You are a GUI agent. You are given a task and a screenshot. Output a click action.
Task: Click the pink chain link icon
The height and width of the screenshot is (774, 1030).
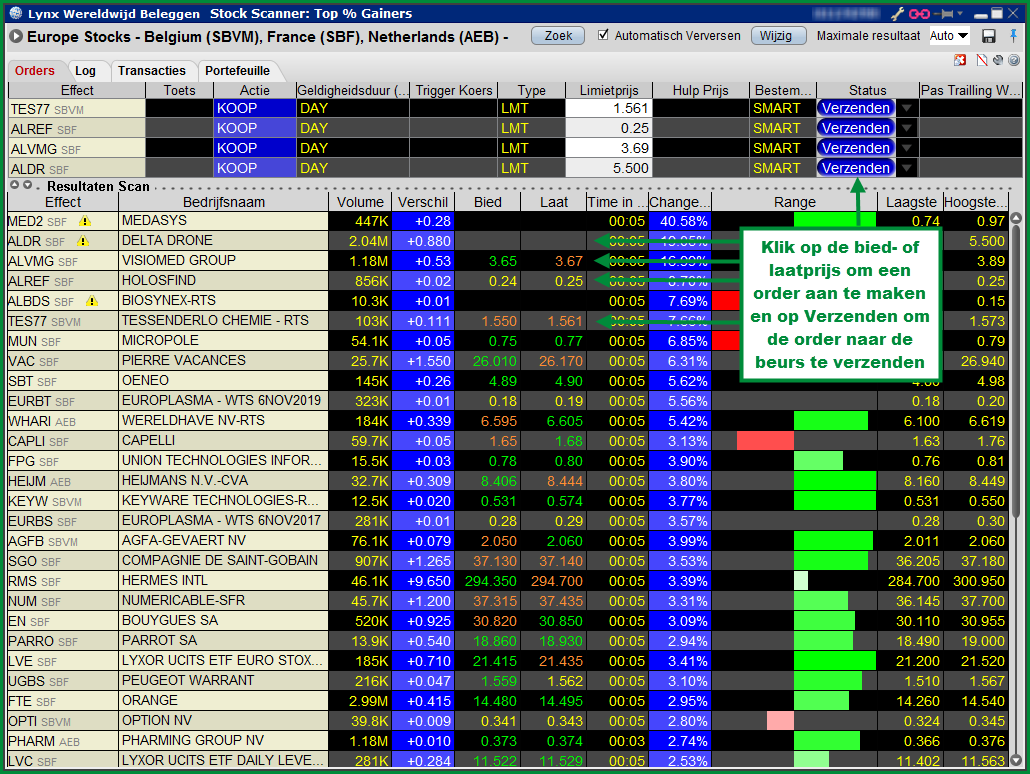click(919, 13)
